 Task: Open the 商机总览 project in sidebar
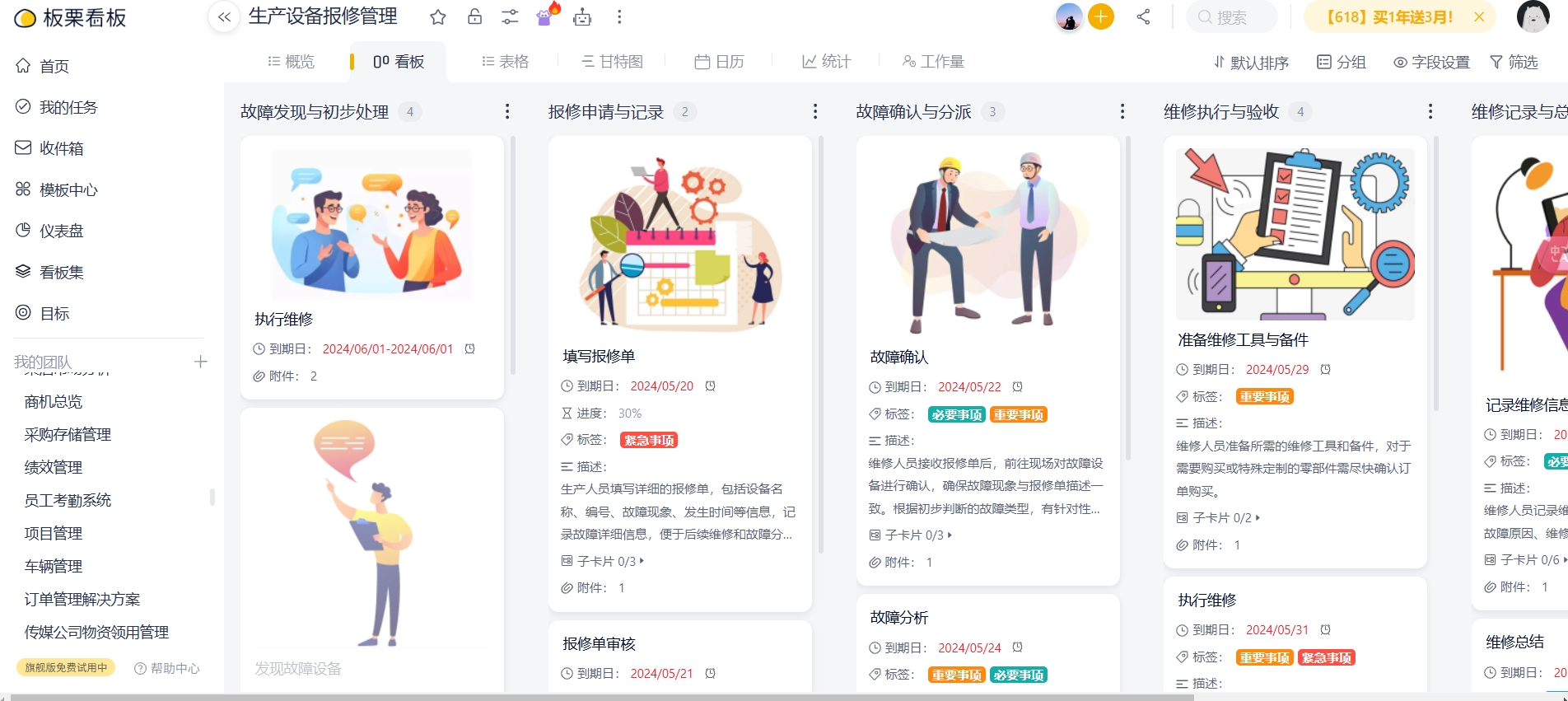click(x=54, y=402)
